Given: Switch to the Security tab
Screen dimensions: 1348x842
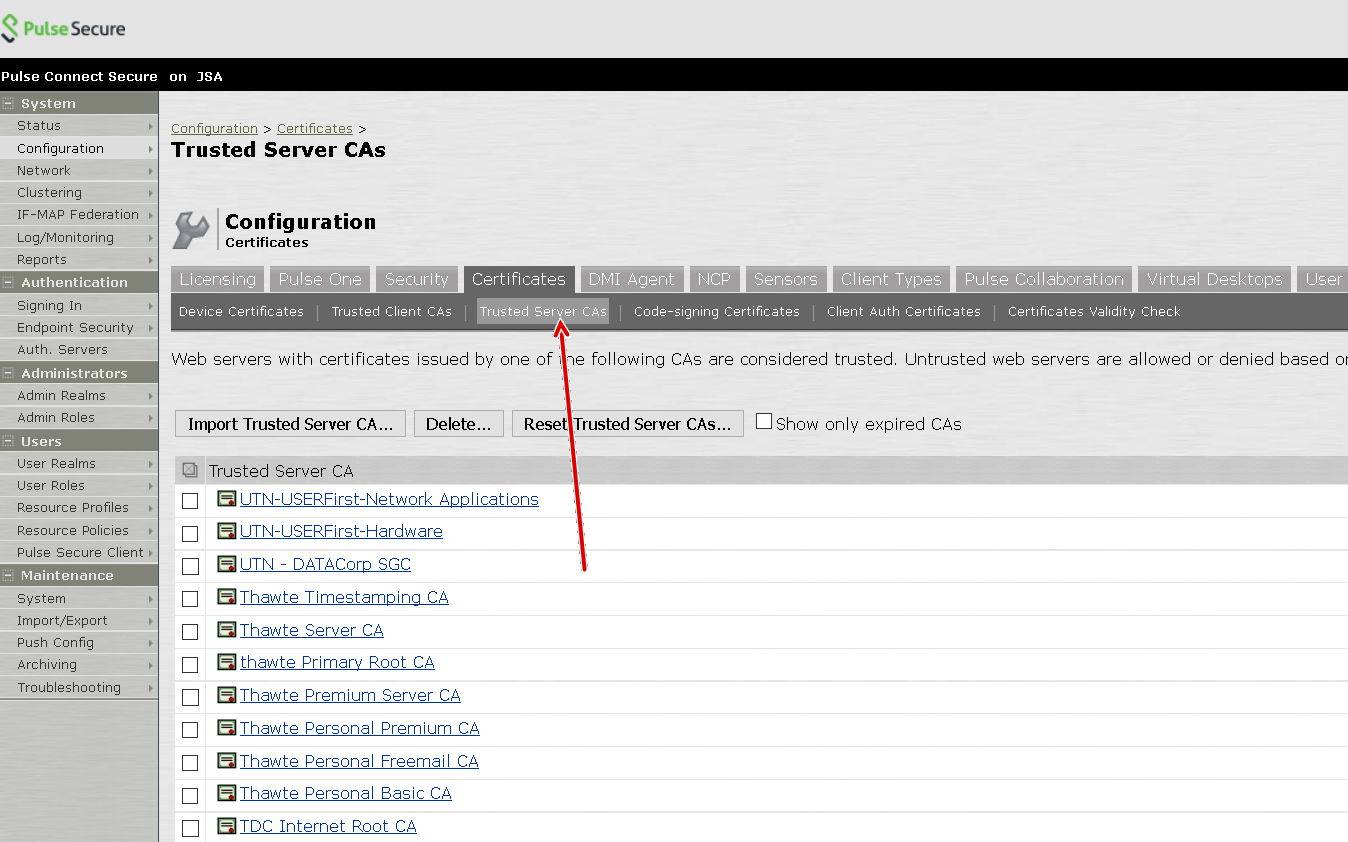Looking at the screenshot, I should click(x=416, y=279).
